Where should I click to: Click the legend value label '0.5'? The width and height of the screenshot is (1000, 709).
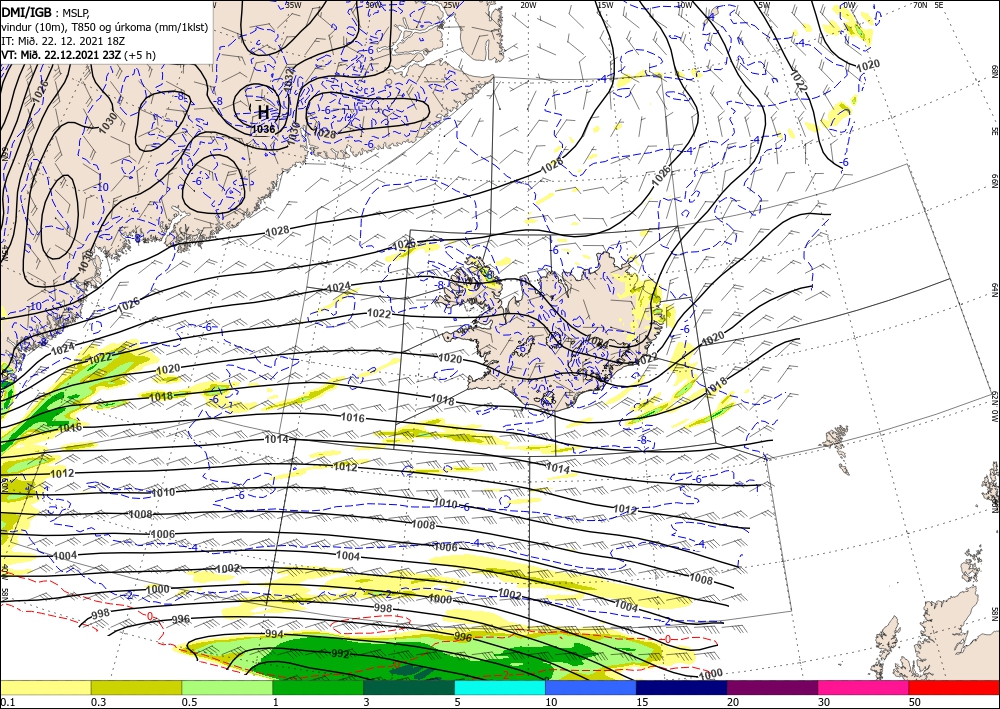[x=189, y=702]
